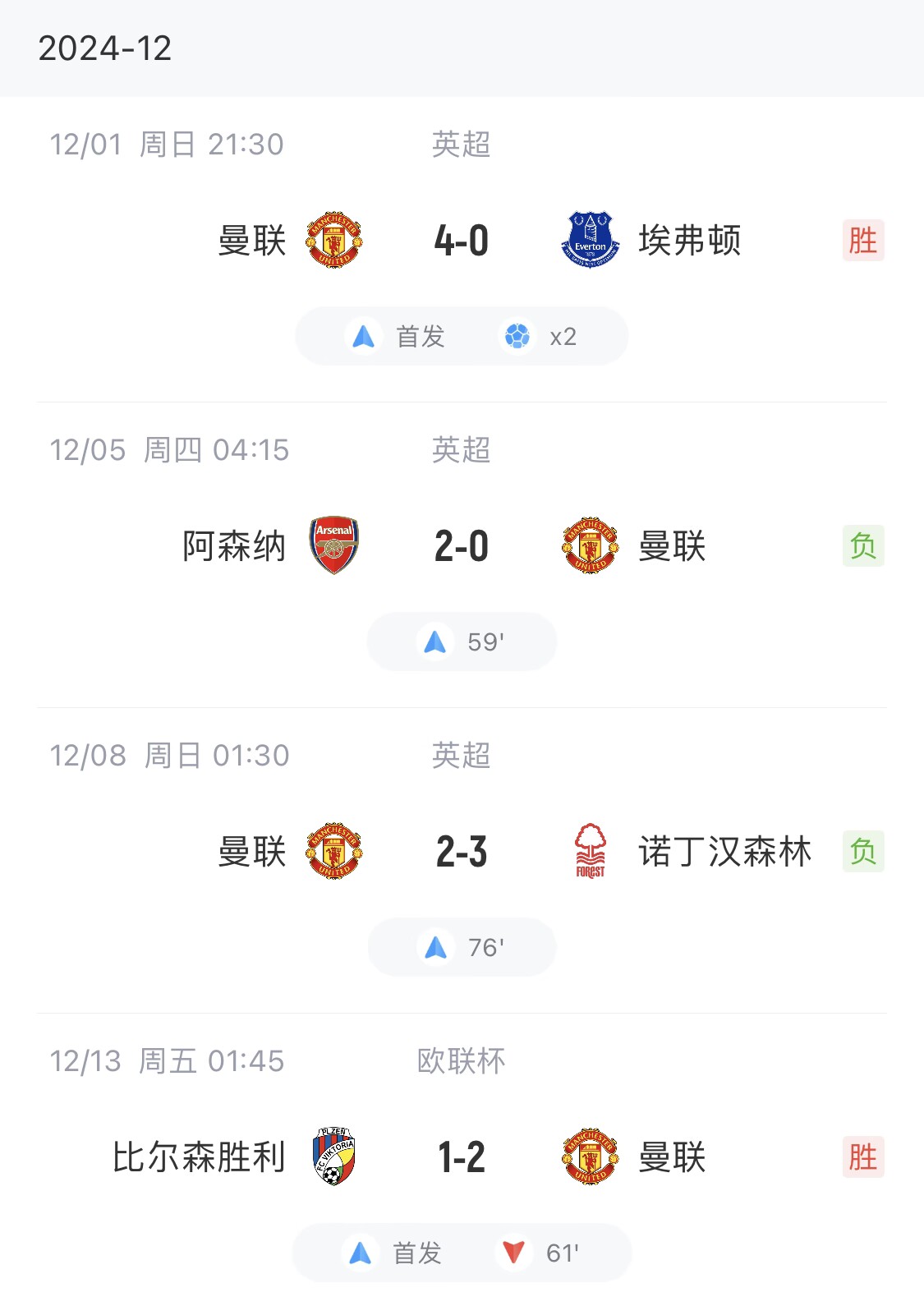Open the 2-3 Nottingham Forest match score
The image size is (924, 1306).
pos(462,852)
